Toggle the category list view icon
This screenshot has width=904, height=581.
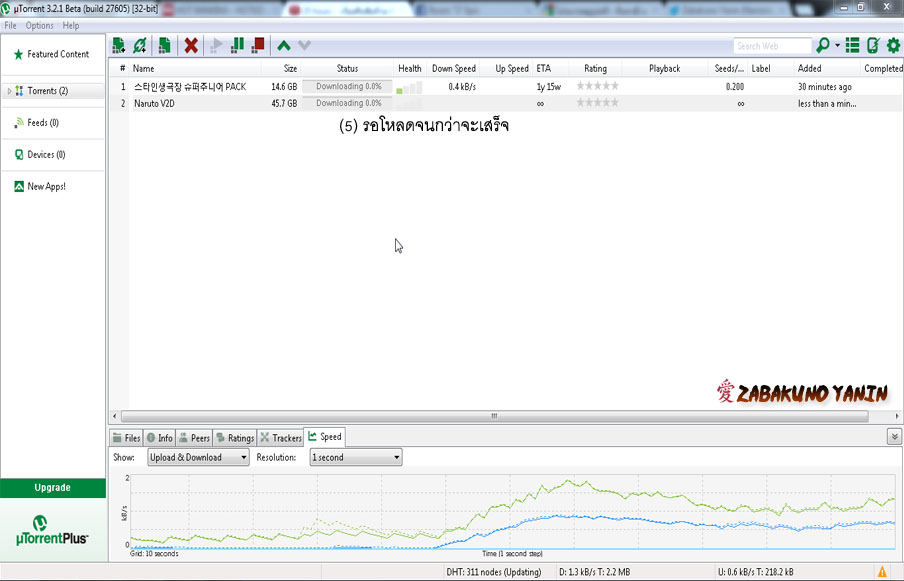(x=852, y=45)
